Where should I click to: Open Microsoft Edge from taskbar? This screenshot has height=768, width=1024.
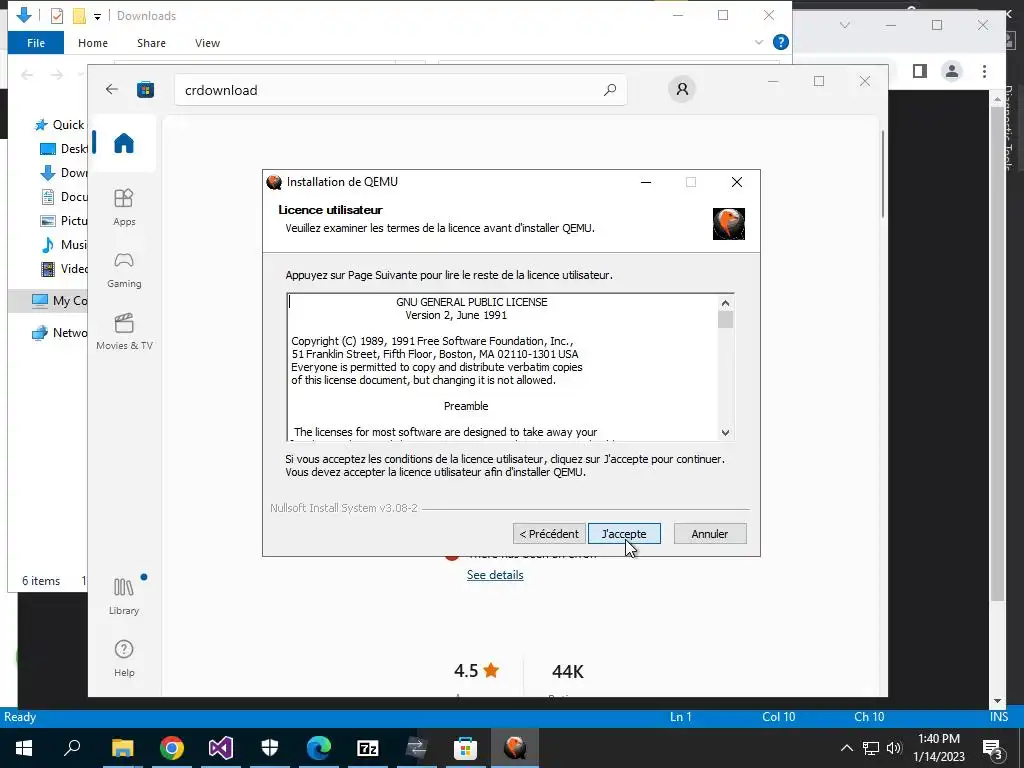[319, 748]
